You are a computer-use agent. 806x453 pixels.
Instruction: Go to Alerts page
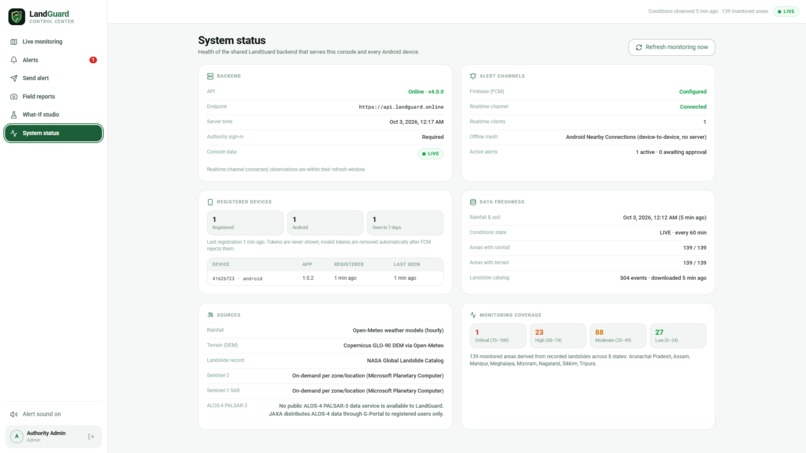coord(53,60)
